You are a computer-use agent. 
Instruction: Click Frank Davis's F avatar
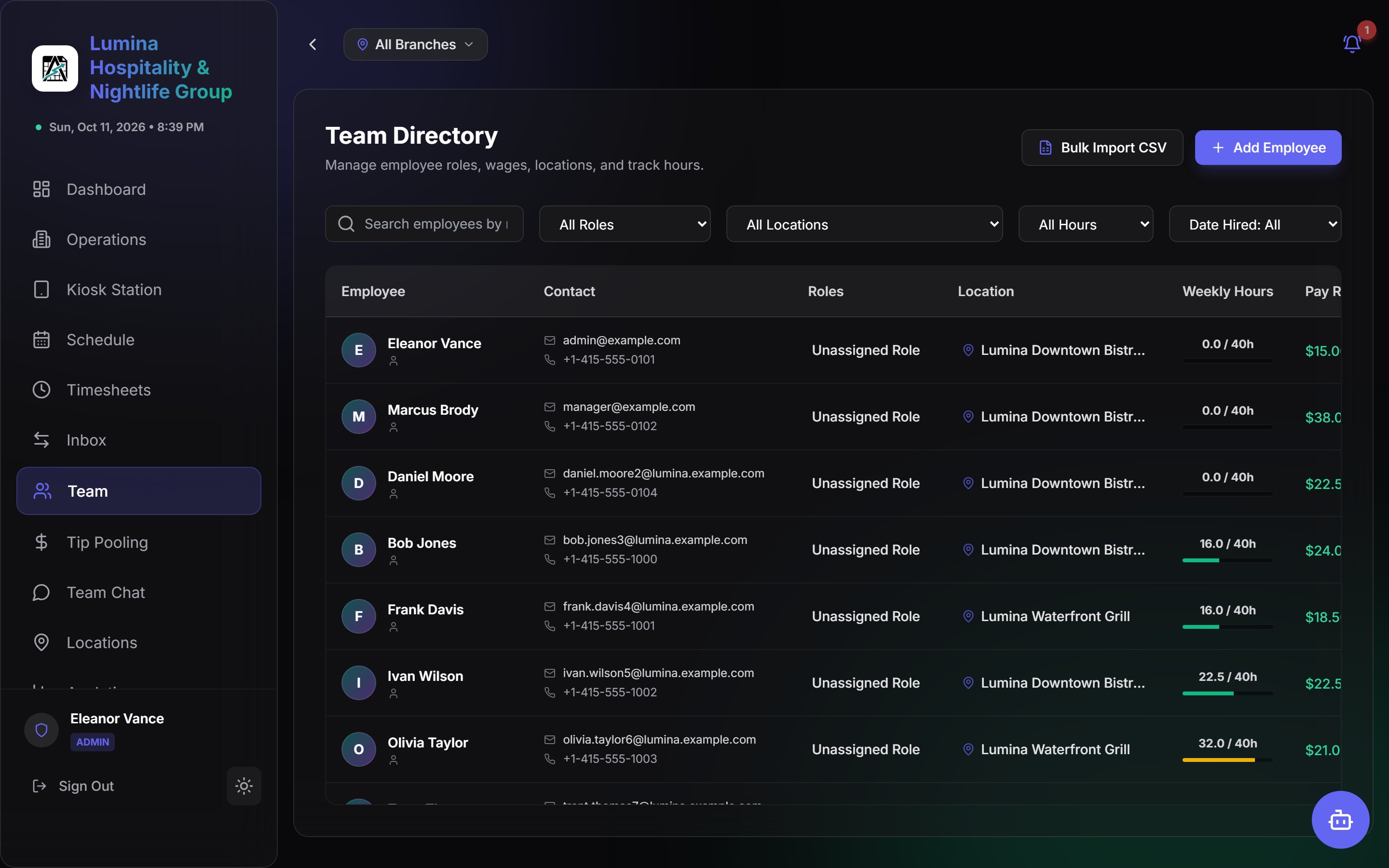coord(359,617)
